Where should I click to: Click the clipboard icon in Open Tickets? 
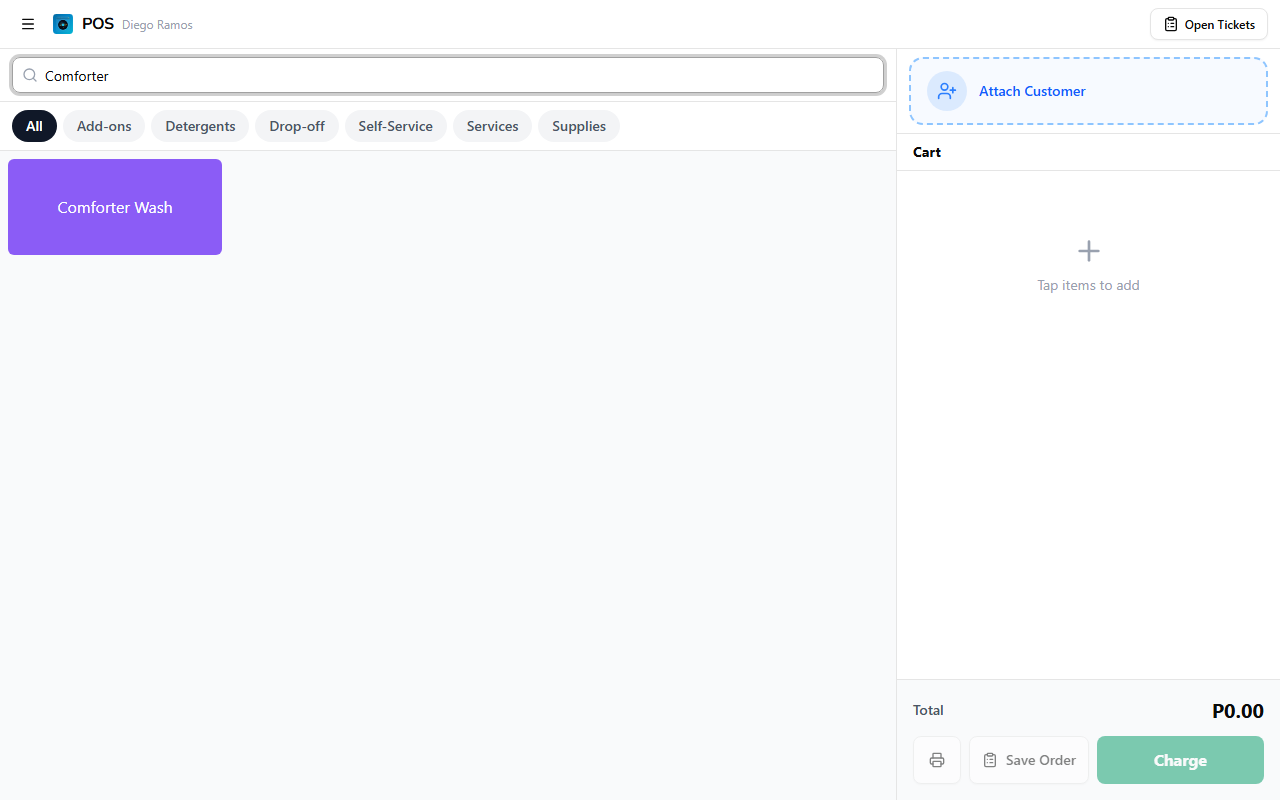coord(1171,24)
